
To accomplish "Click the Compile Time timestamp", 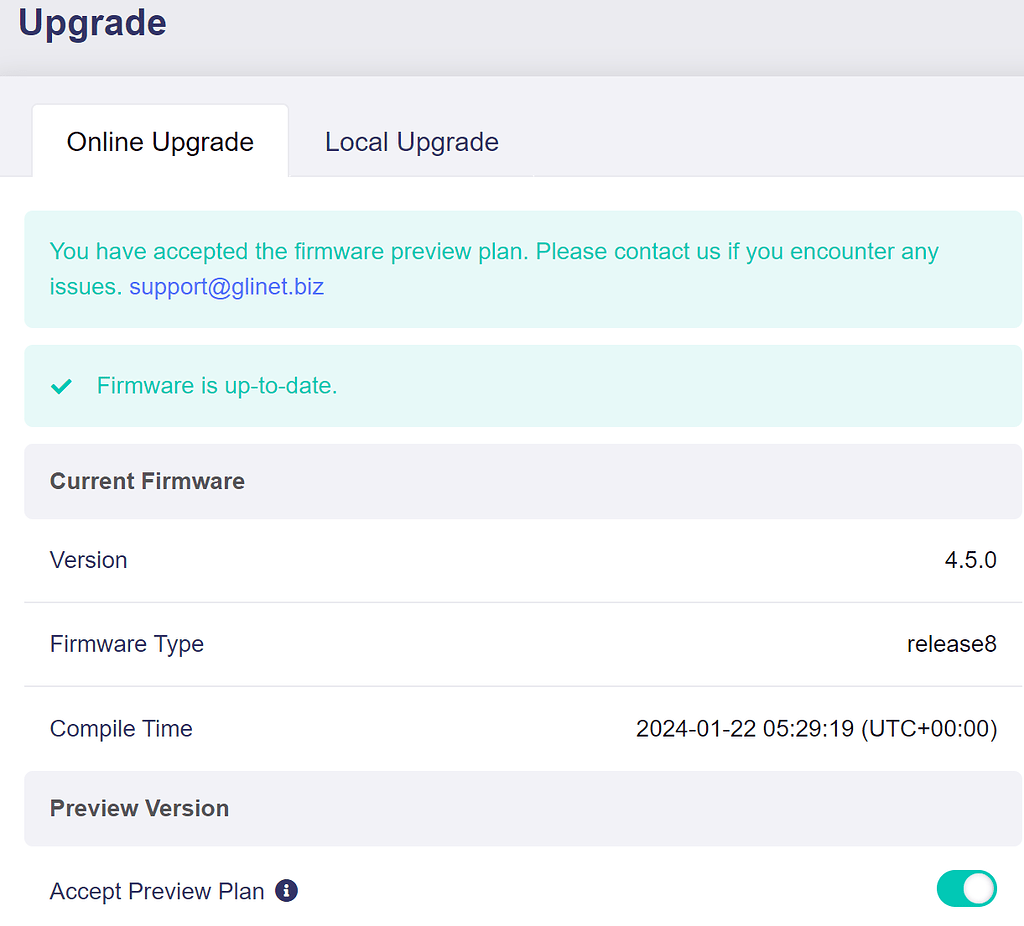I will 816,728.
